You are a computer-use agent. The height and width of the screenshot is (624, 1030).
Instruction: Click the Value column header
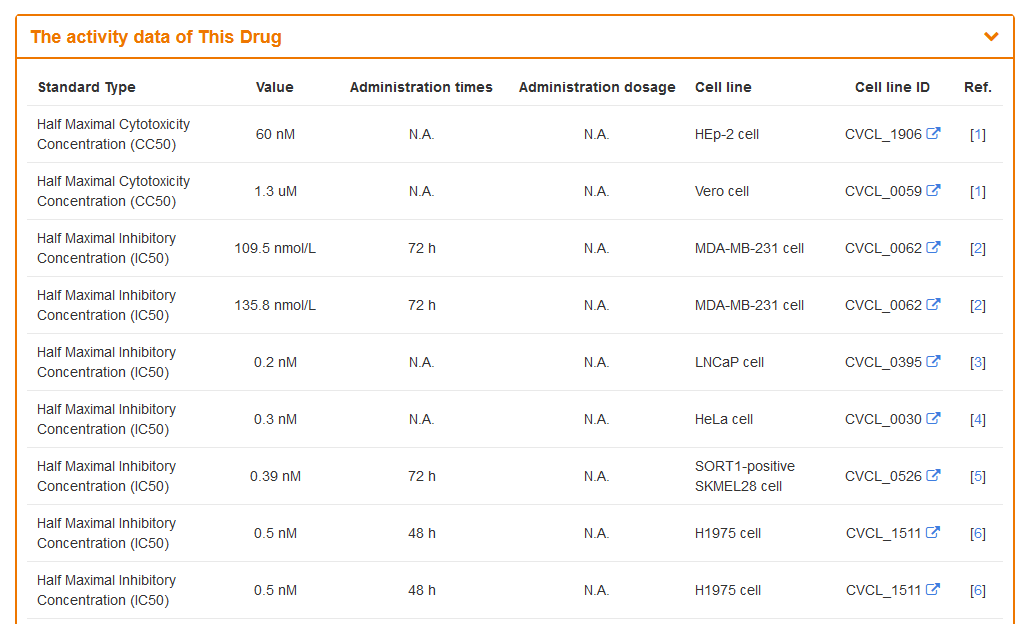[x=275, y=87]
